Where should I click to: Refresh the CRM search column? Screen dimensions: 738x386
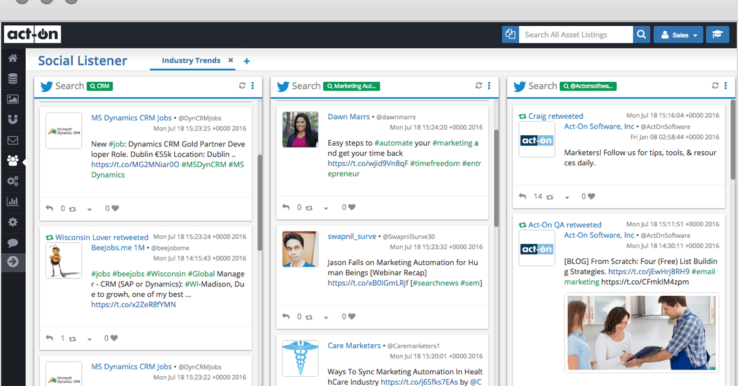pos(242,86)
